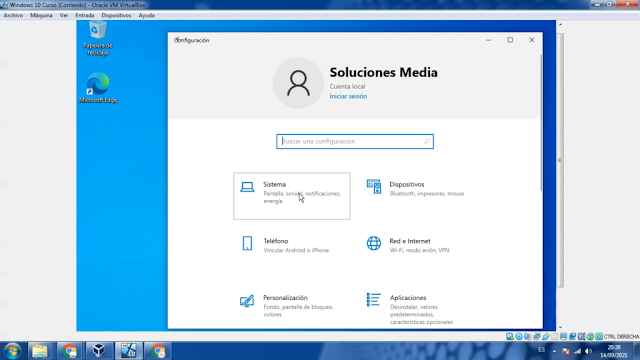This screenshot has height=360, width=640.
Task: Click "Wi-Fi, modo avión, VPN" description
Action: coord(419,250)
